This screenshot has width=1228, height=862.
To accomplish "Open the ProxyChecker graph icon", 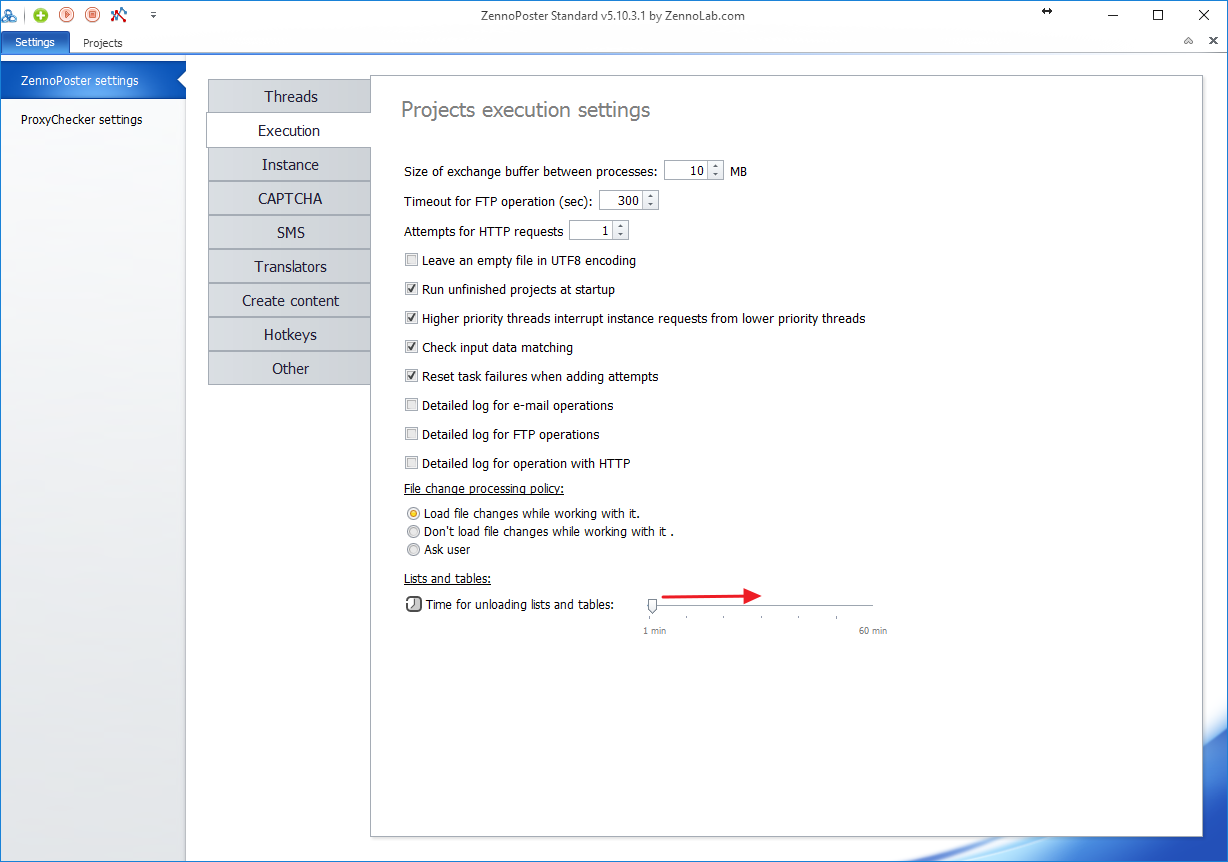I will [x=119, y=15].
